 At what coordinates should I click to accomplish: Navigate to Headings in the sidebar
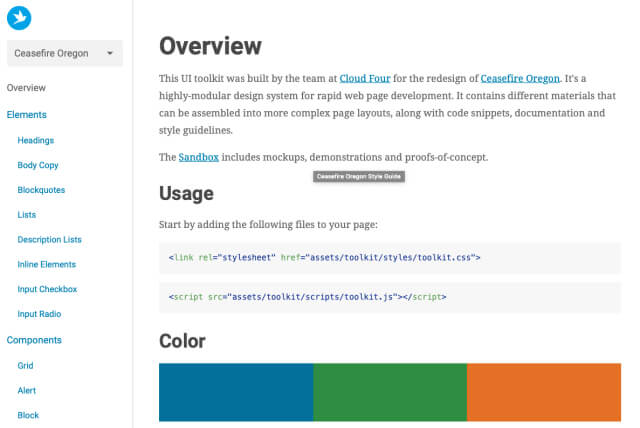pyautogui.click(x=36, y=140)
